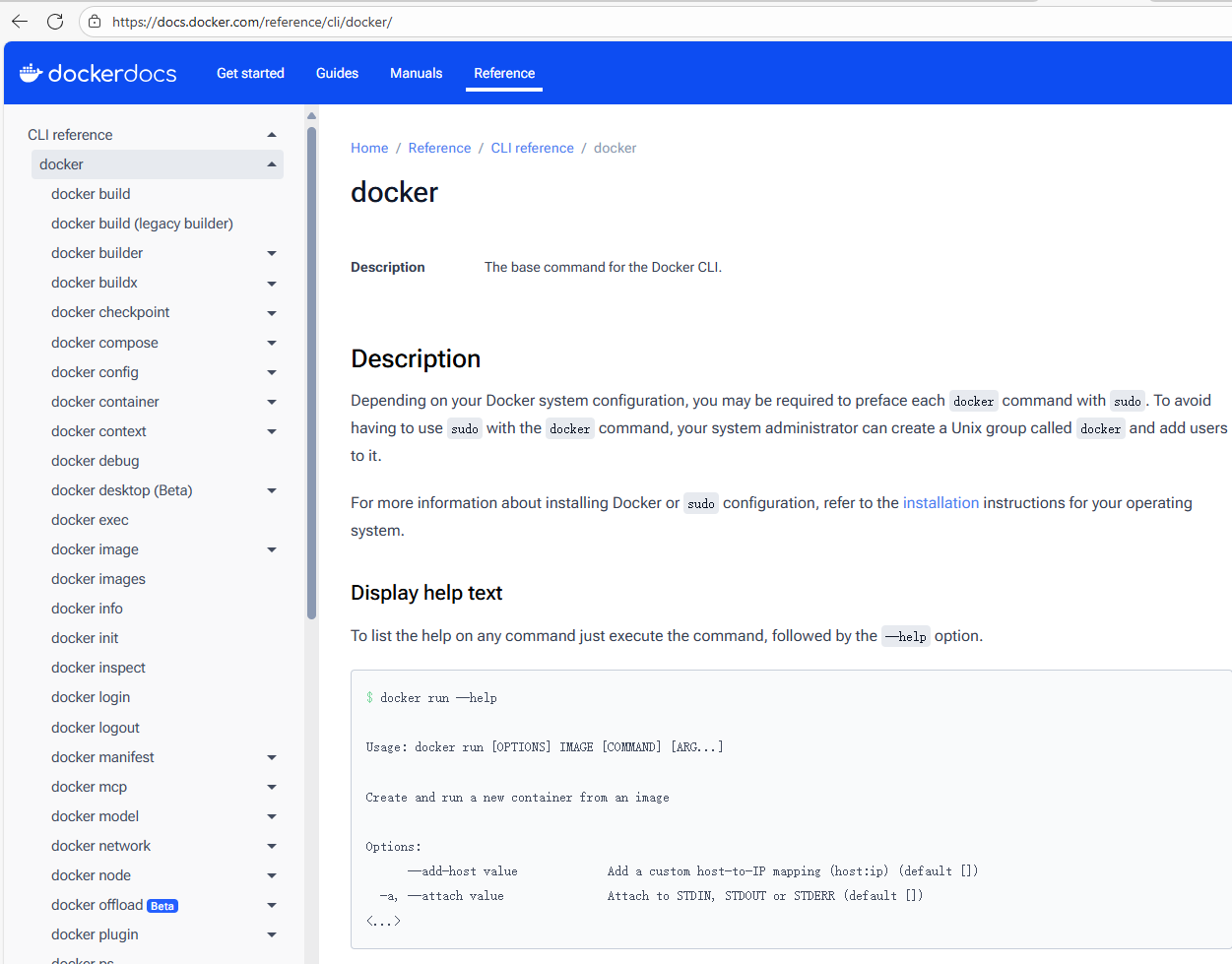Open docker exec sidebar entry
1232x964 pixels.
(90, 520)
